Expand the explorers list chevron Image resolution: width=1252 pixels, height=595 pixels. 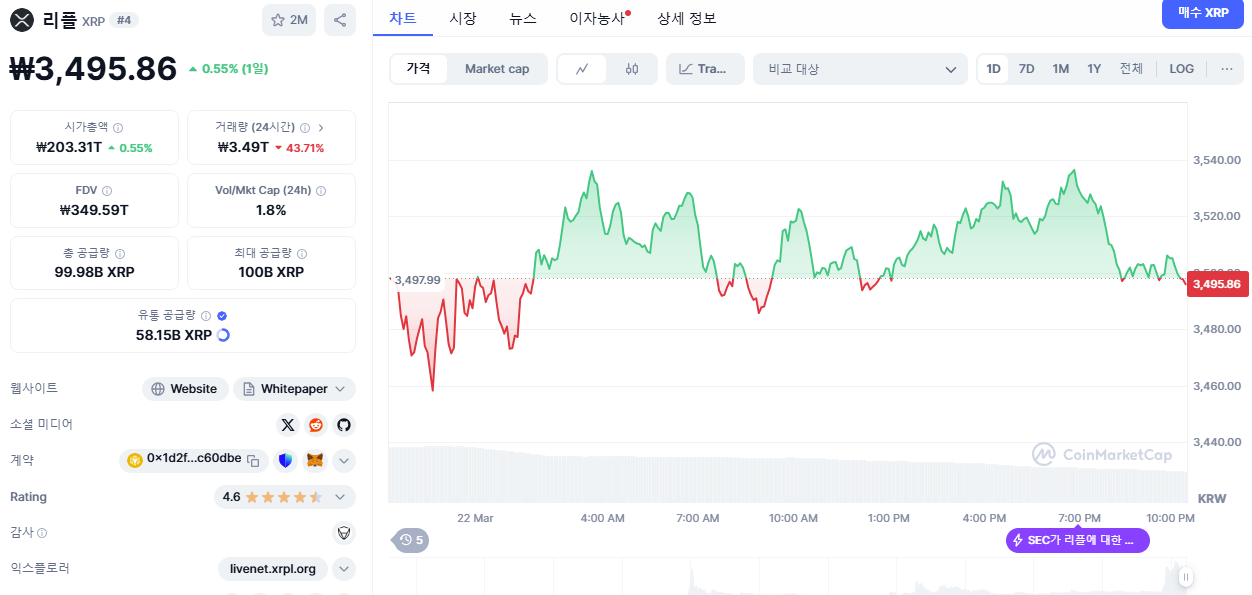click(x=344, y=569)
